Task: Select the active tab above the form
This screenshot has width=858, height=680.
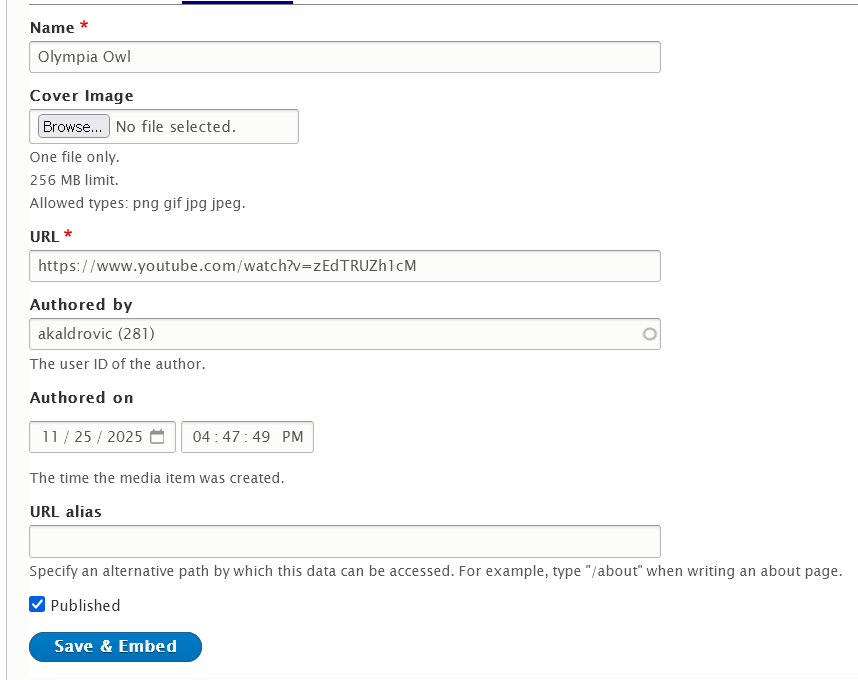Action: [x=237, y=5]
